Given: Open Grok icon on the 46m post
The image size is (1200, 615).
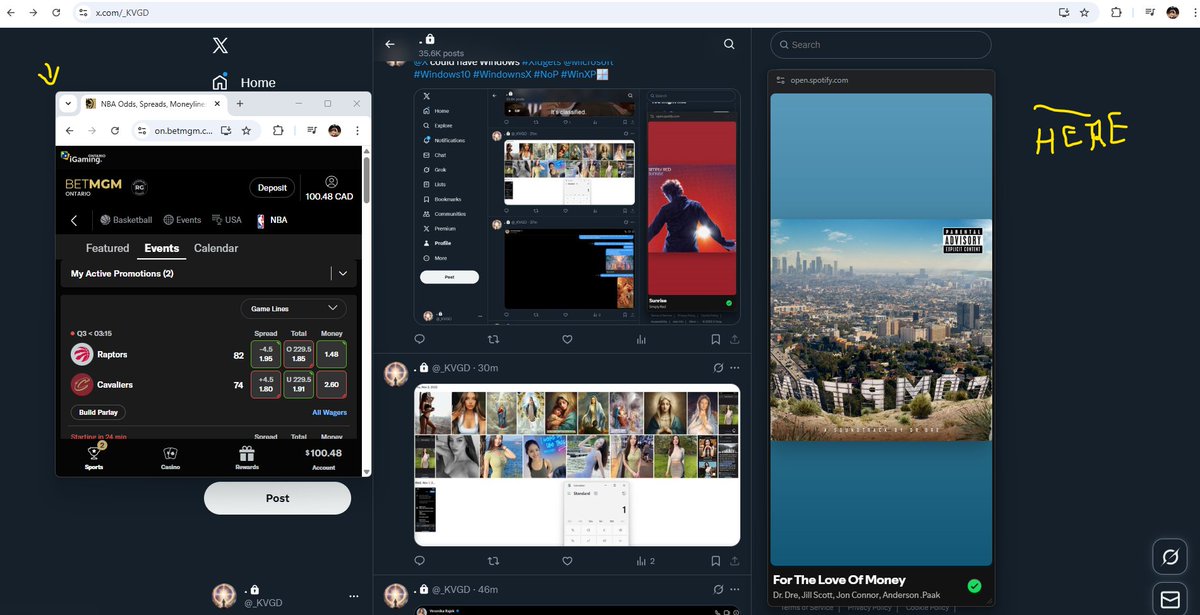Looking at the screenshot, I should click(x=718, y=590).
